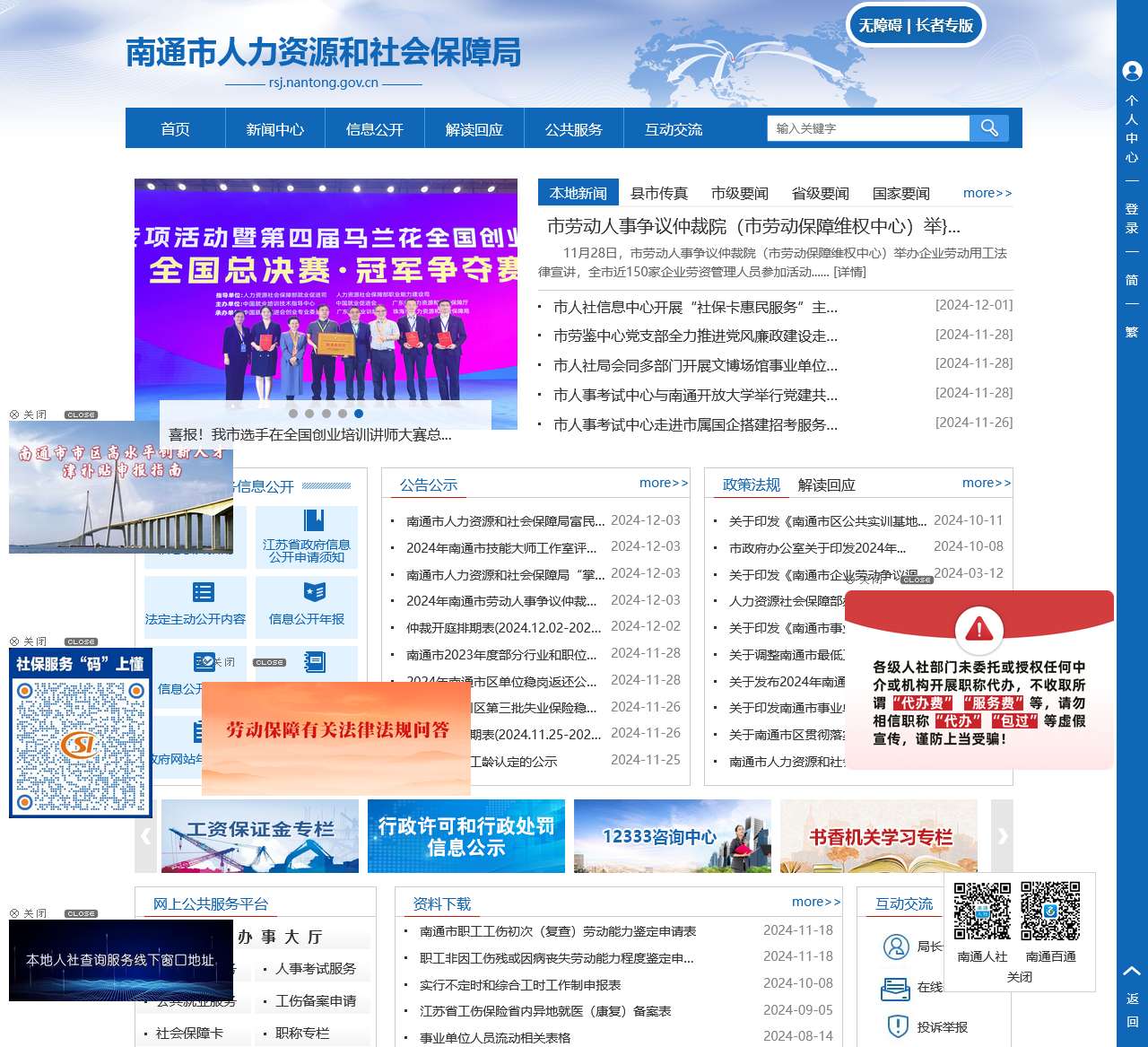
Task: Click the 在线 printer-style icon
Action: [x=895, y=988]
